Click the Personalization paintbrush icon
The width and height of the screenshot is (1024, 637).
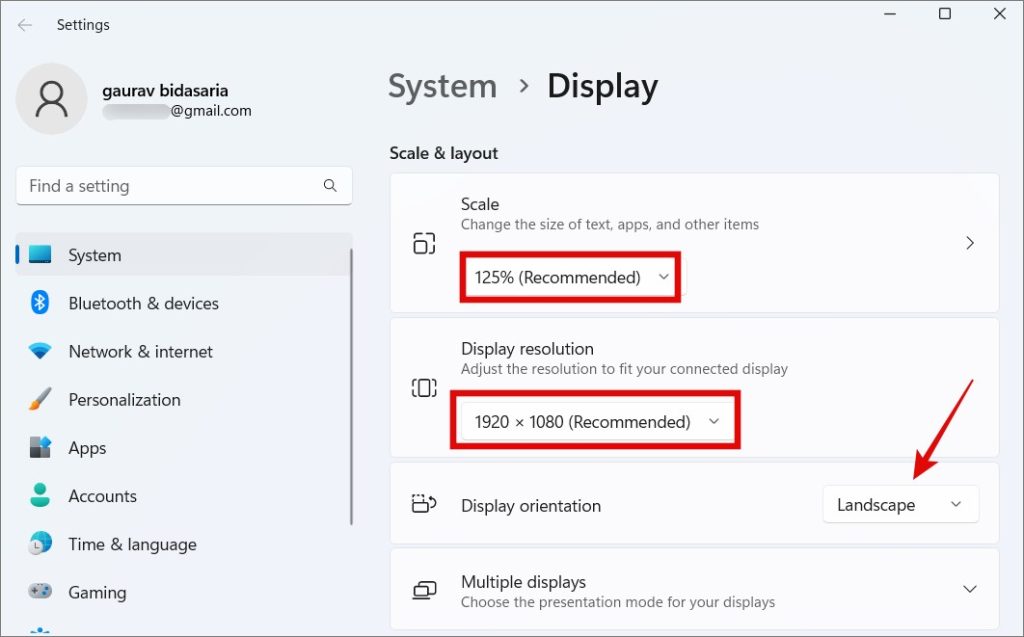pos(40,399)
